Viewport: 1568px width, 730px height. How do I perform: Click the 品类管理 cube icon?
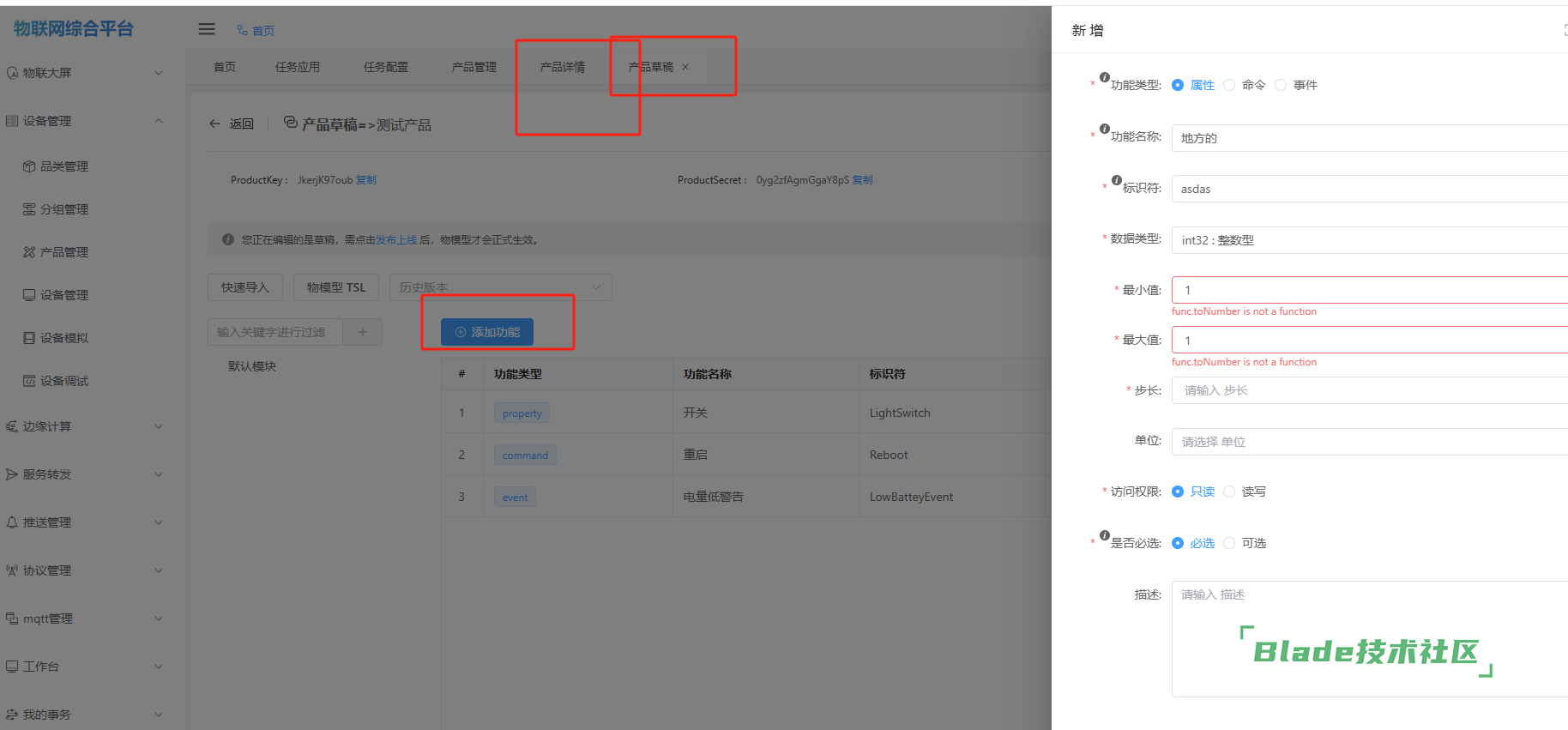click(29, 166)
